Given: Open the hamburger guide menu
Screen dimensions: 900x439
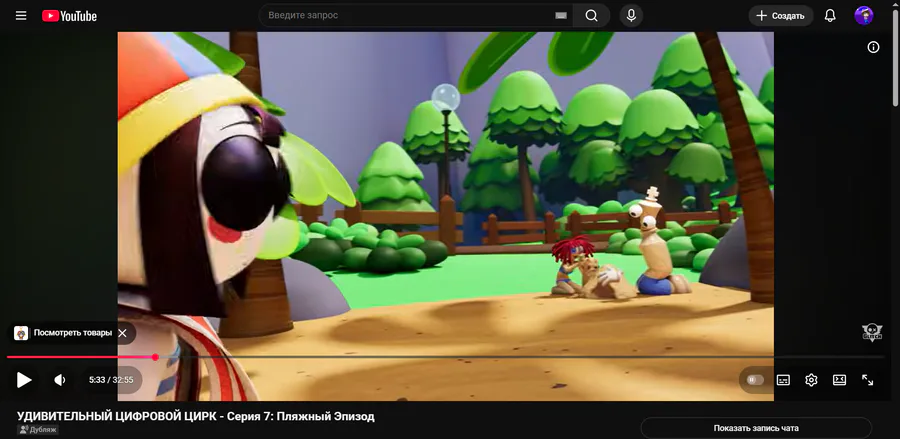Looking at the screenshot, I should pyautogui.click(x=21, y=15).
